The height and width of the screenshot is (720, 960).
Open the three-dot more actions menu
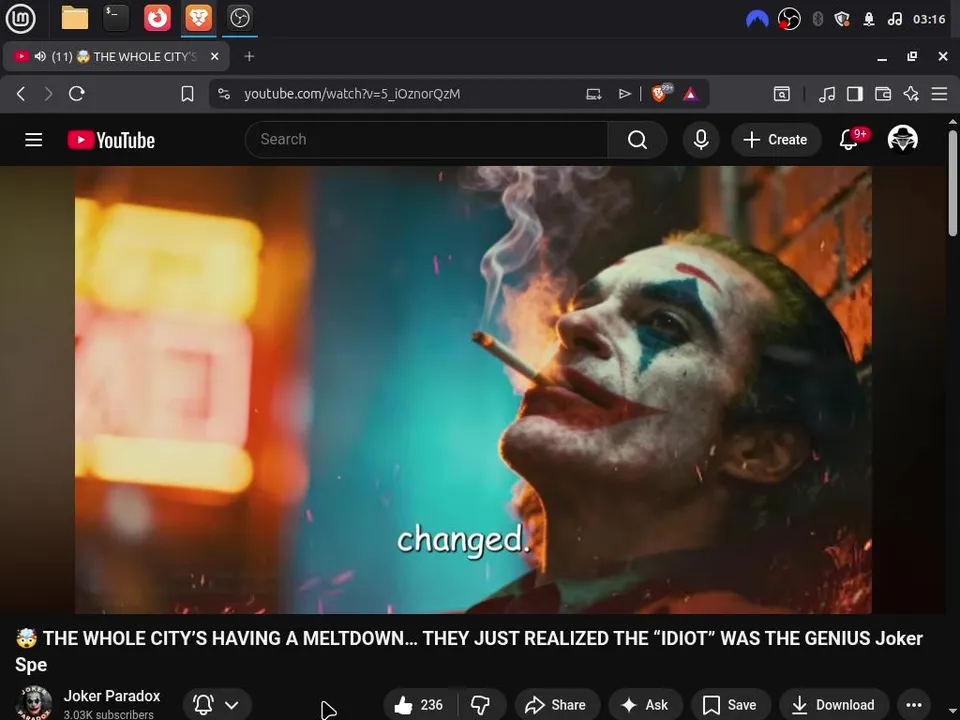(x=913, y=705)
